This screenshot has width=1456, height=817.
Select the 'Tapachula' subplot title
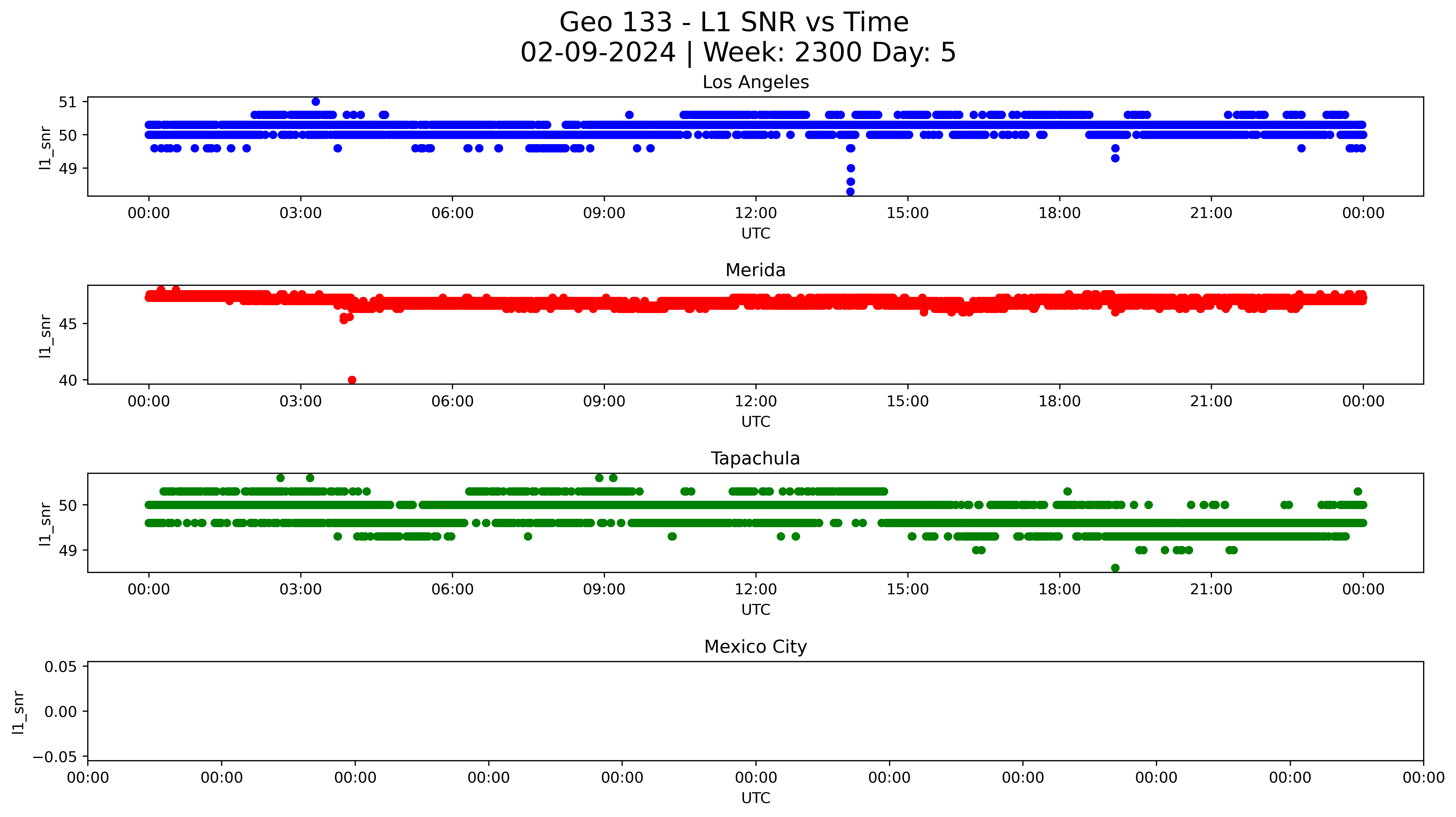click(x=756, y=458)
